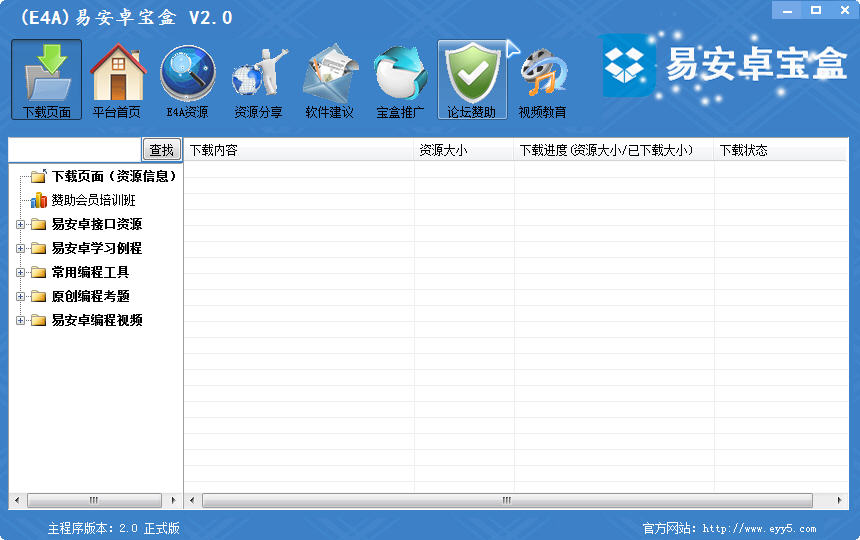Select the 易安卓编程视频 label
860x540 pixels.
(x=97, y=321)
